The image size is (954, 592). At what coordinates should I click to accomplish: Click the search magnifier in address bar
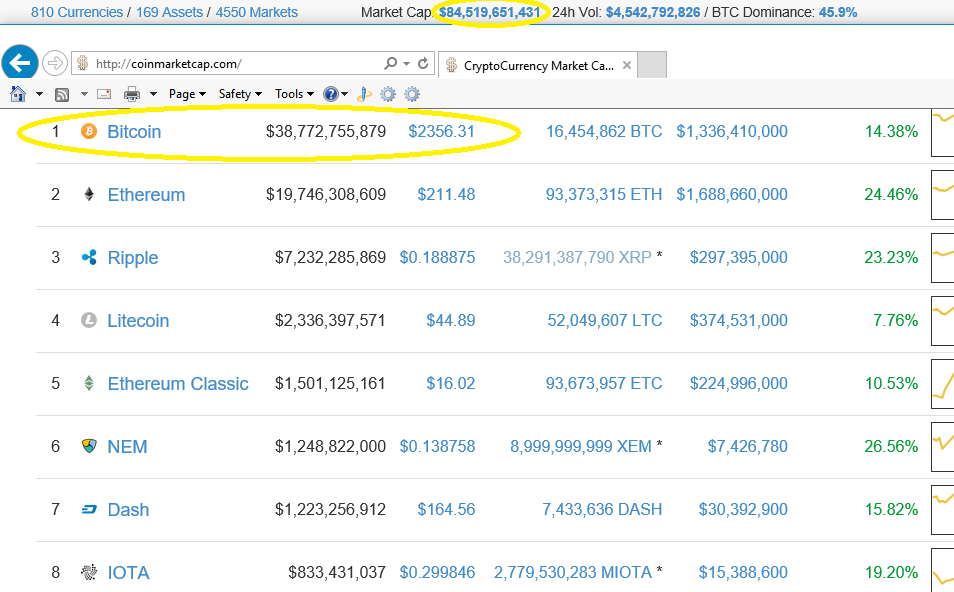pyautogui.click(x=391, y=63)
